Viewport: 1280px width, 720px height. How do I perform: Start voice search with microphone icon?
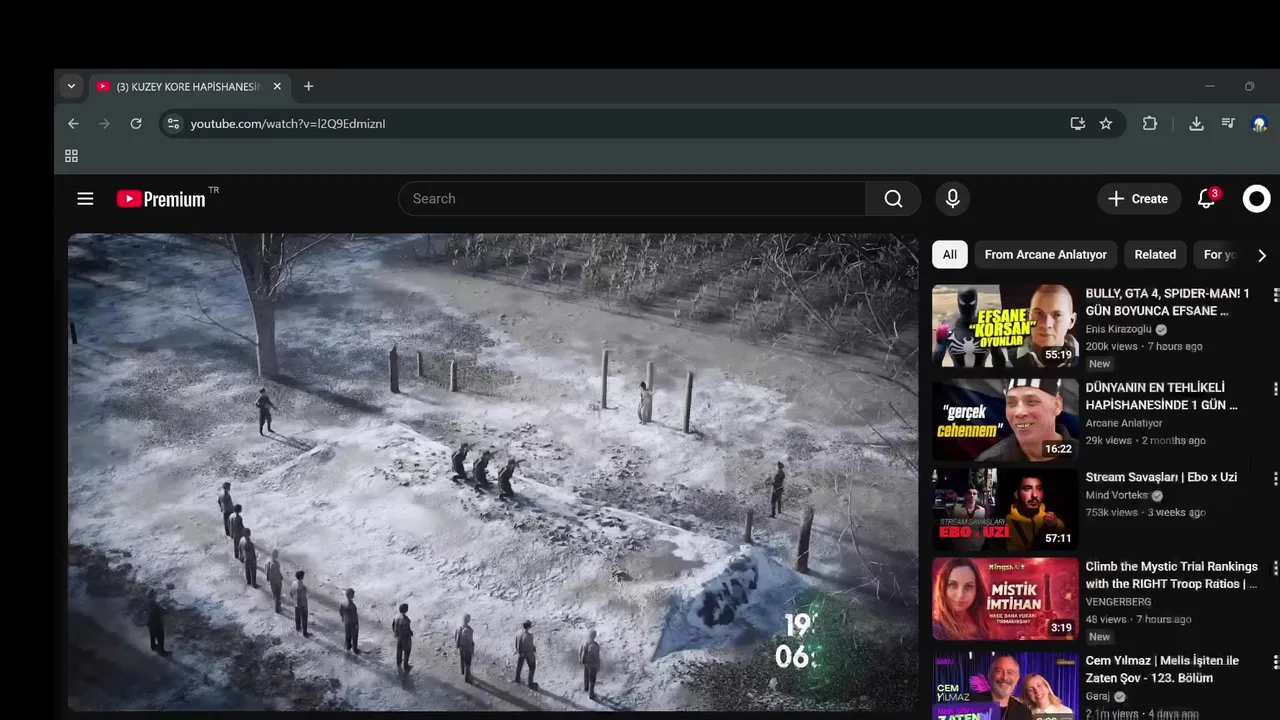(952, 199)
